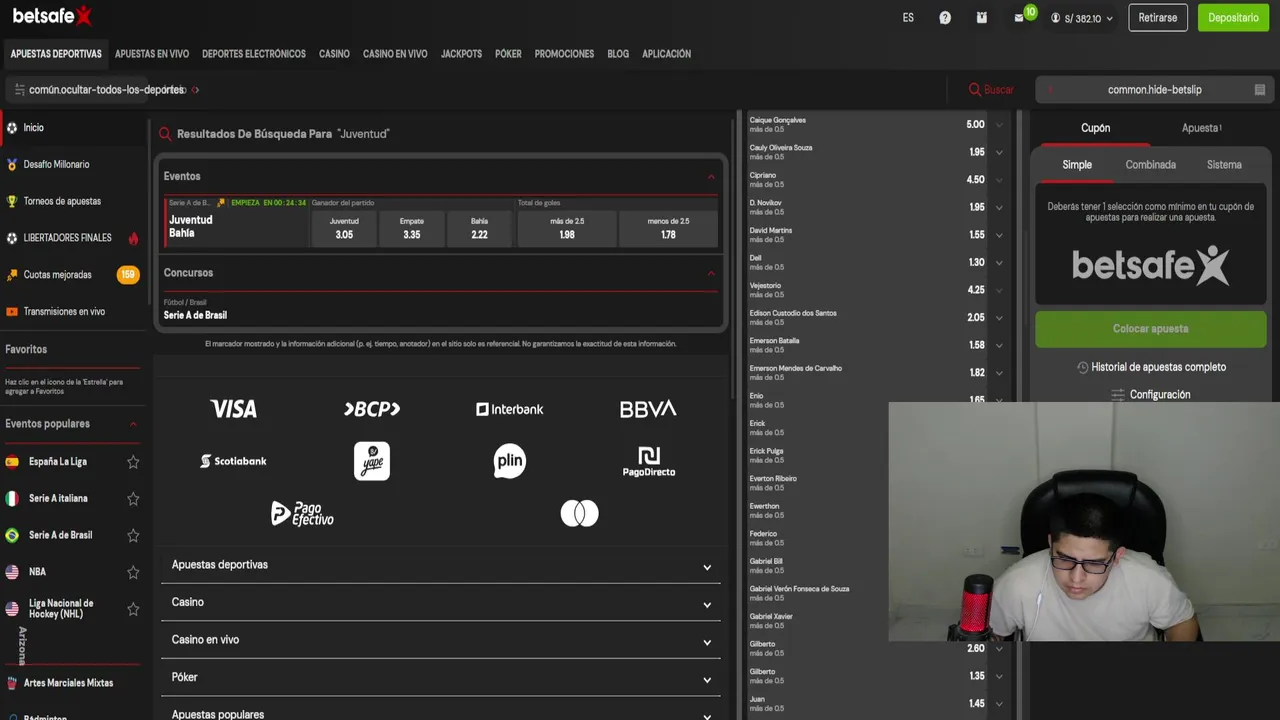Switch to the Sistema tab
The width and height of the screenshot is (1280, 720).
tap(1224, 165)
